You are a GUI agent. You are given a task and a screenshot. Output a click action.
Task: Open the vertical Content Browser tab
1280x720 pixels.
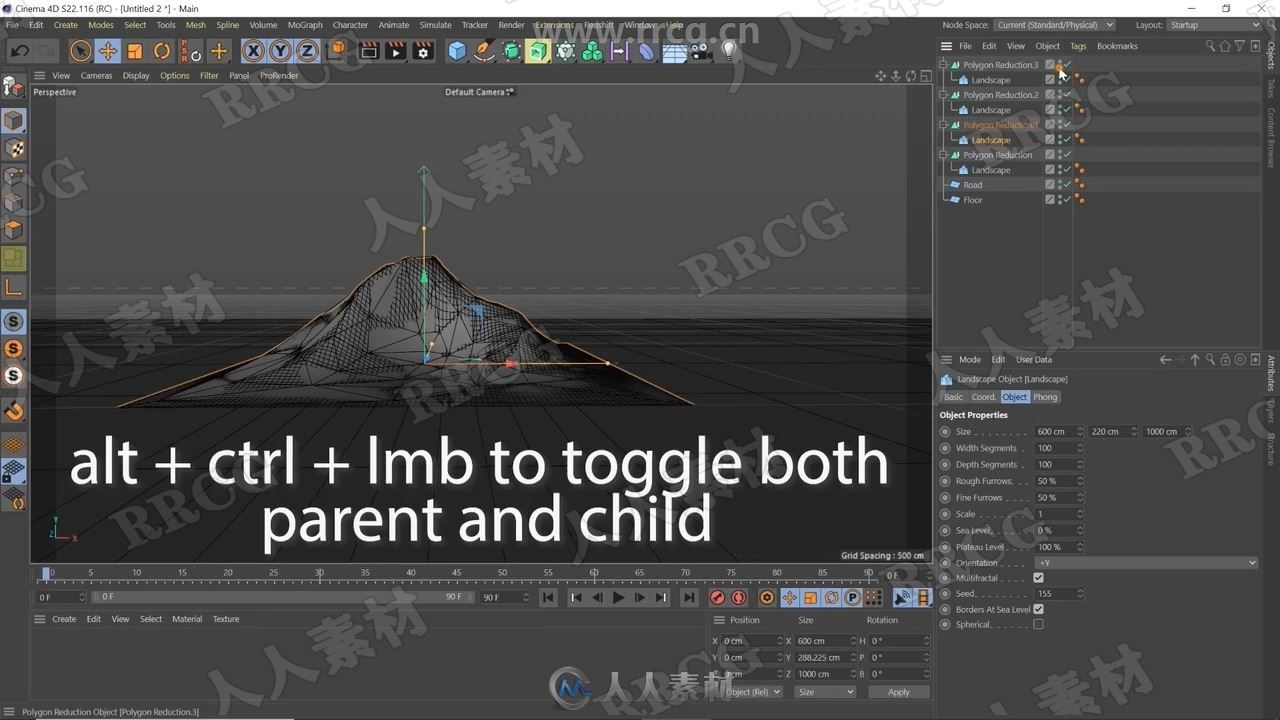(x=1272, y=140)
